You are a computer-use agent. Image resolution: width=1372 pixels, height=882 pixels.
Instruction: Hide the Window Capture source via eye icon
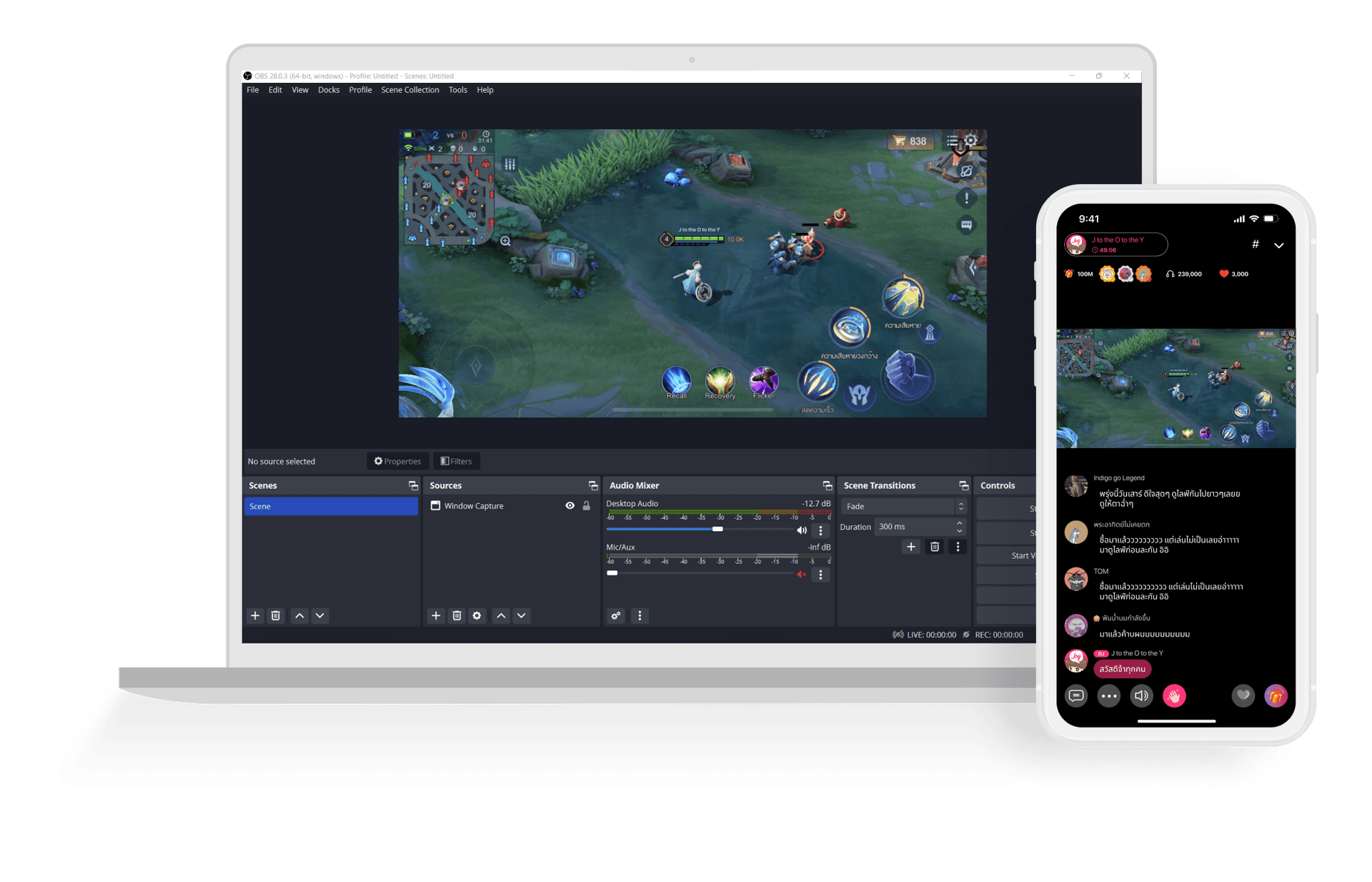tap(570, 505)
